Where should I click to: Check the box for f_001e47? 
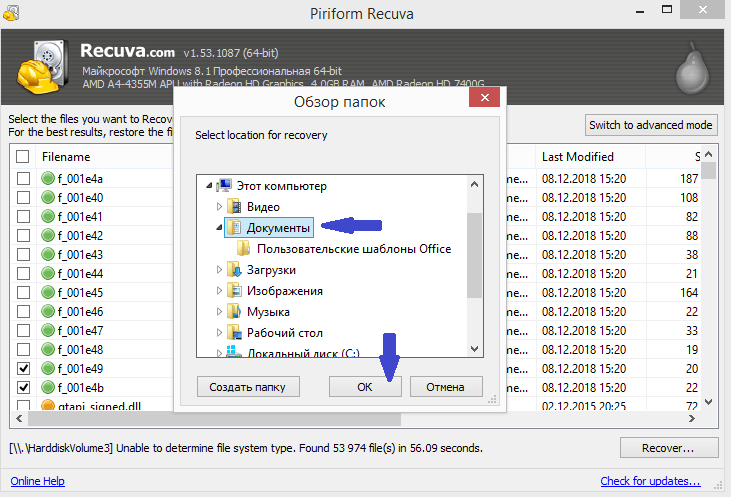(x=23, y=331)
